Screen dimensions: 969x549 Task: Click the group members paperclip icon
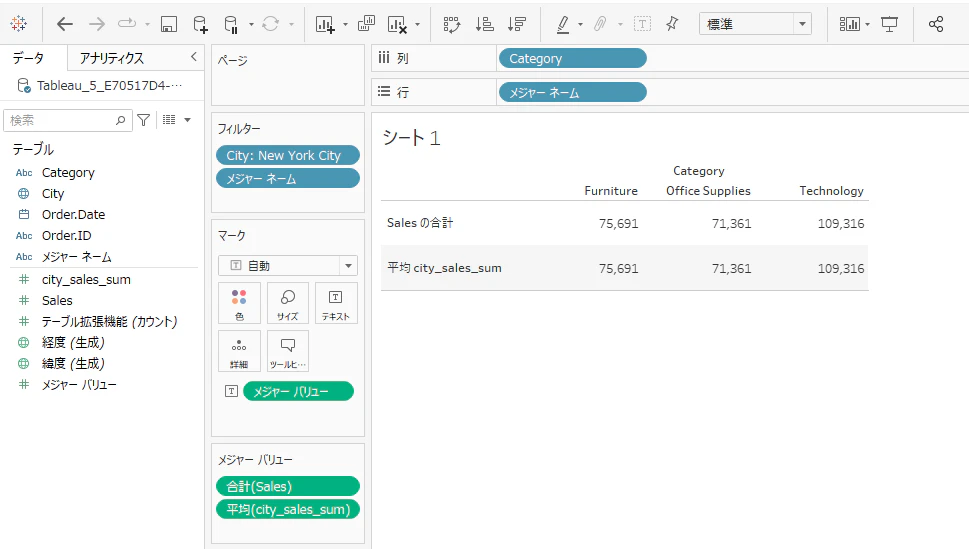coord(600,24)
